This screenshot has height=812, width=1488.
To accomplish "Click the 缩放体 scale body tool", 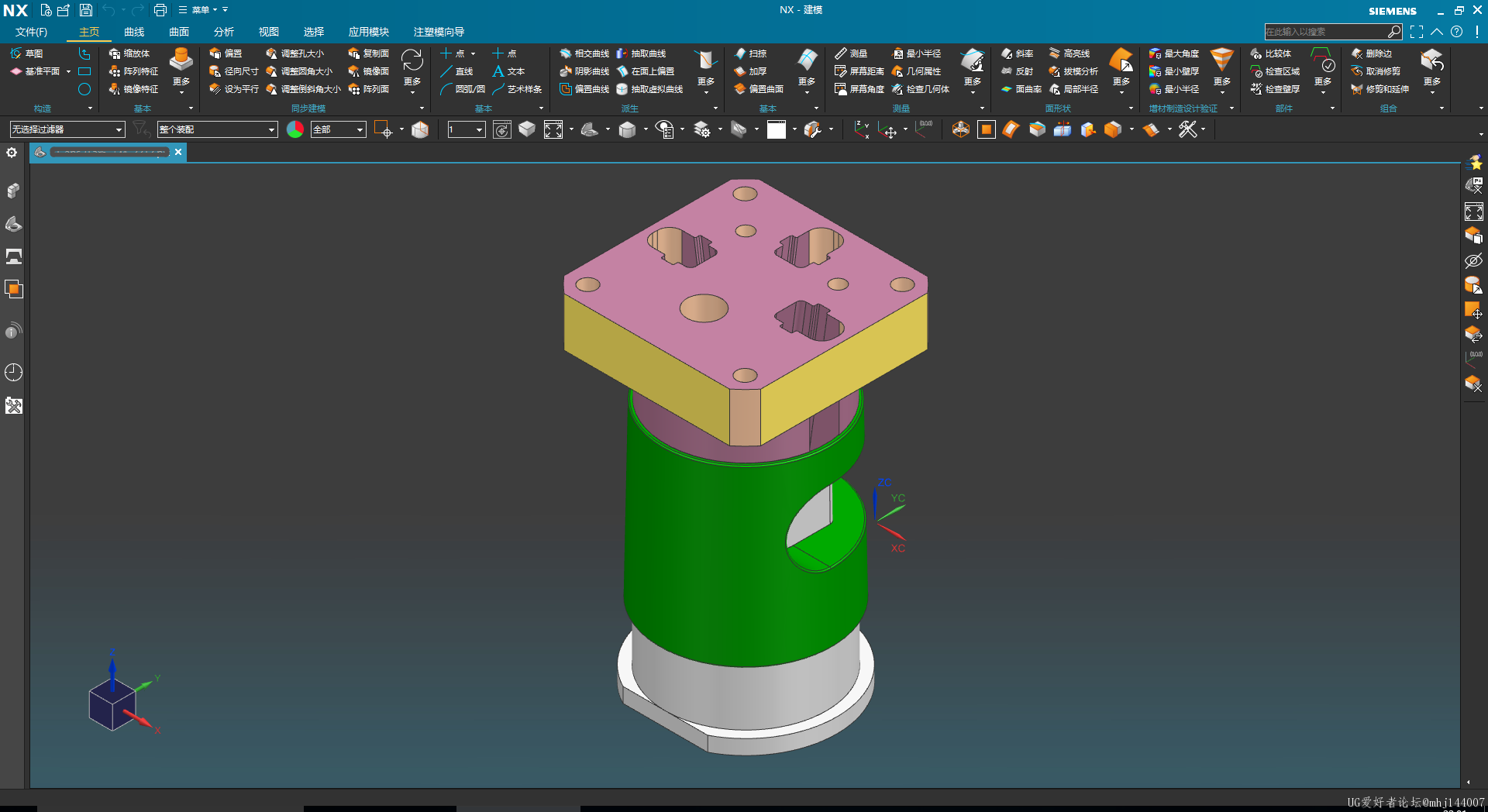I will (129, 53).
